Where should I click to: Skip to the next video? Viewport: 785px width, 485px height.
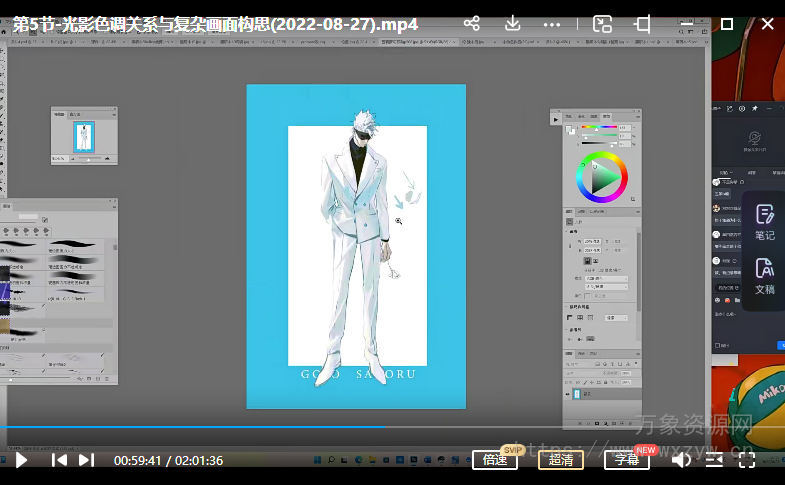click(87, 460)
